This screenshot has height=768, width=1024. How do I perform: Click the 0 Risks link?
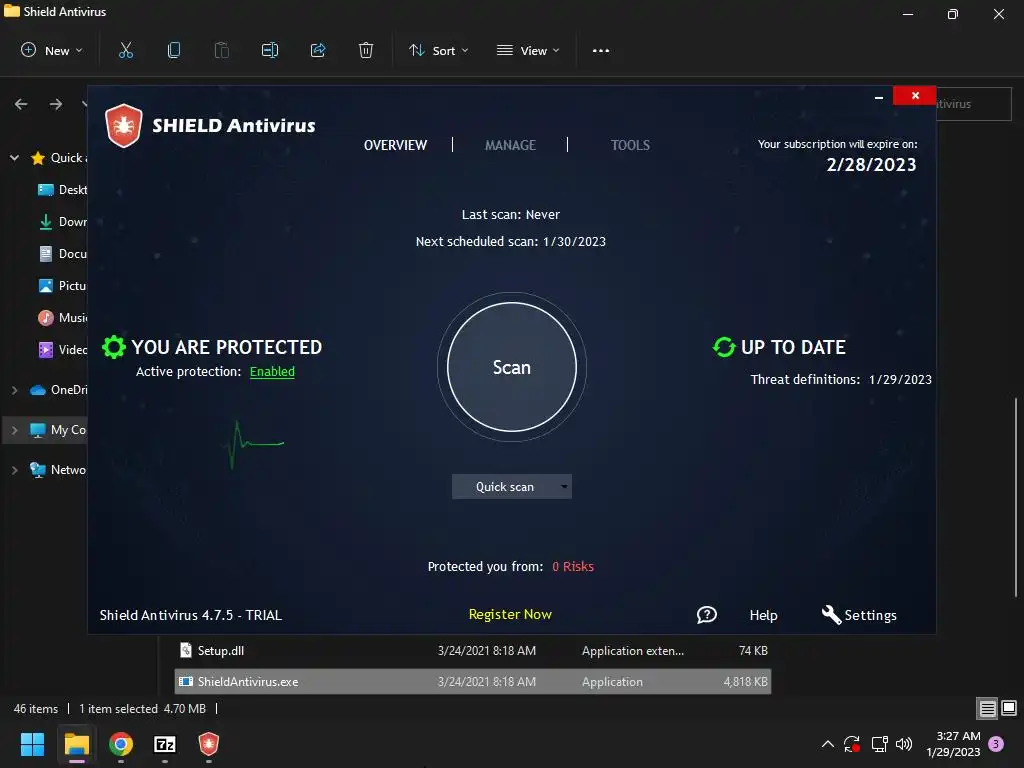[x=573, y=566]
